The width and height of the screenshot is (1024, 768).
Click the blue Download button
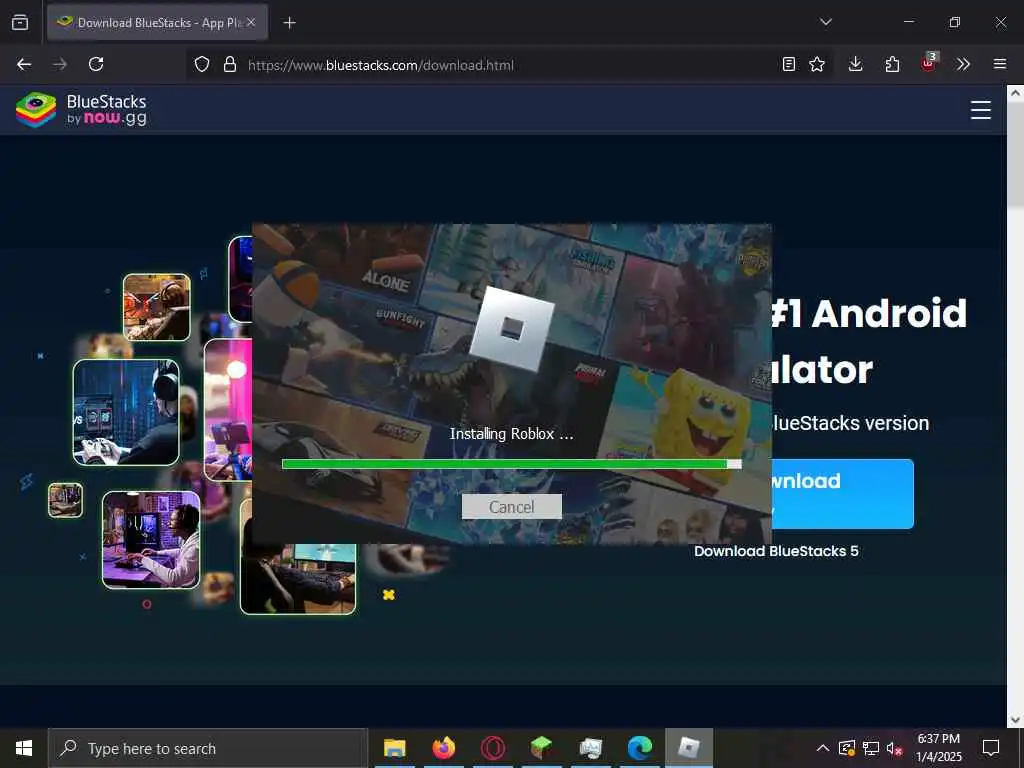[x=842, y=494]
